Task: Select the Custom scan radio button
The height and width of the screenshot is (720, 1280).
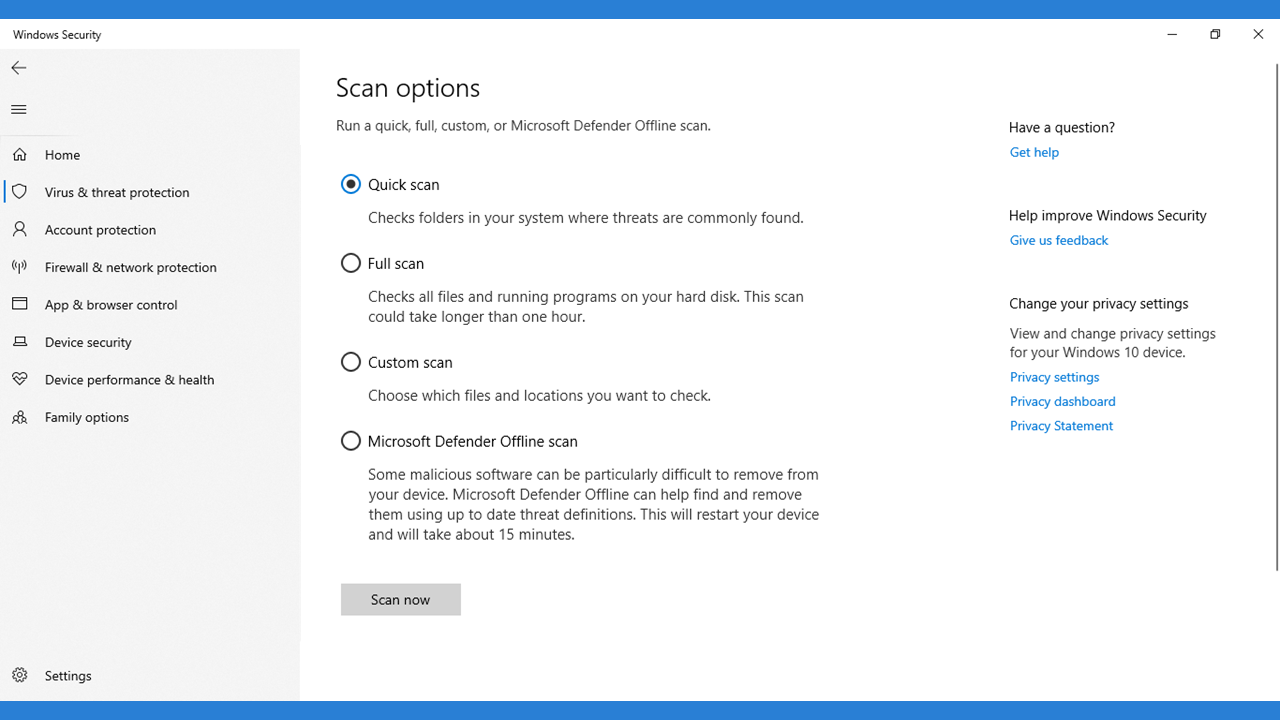Action: pos(350,362)
